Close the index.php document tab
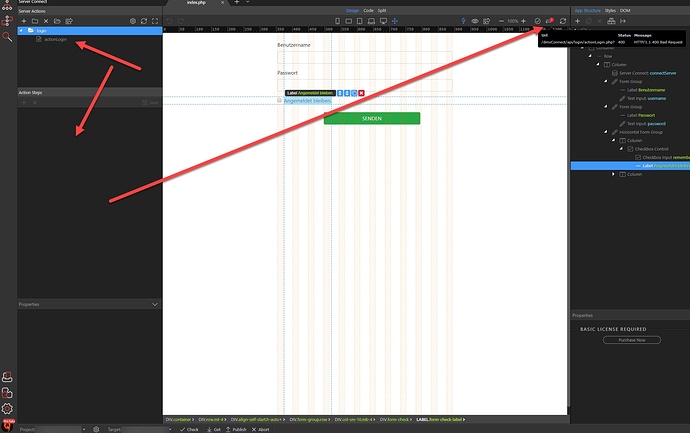This screenshot has height=433, width=690. pyautogui.click(x=223, y=3)
